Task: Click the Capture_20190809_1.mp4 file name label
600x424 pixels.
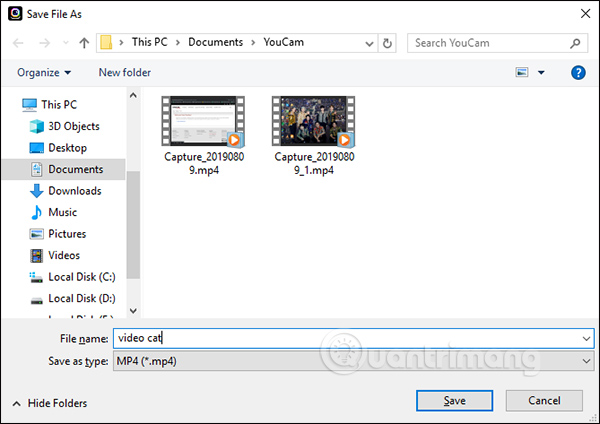Action: [x=314, y=163]
